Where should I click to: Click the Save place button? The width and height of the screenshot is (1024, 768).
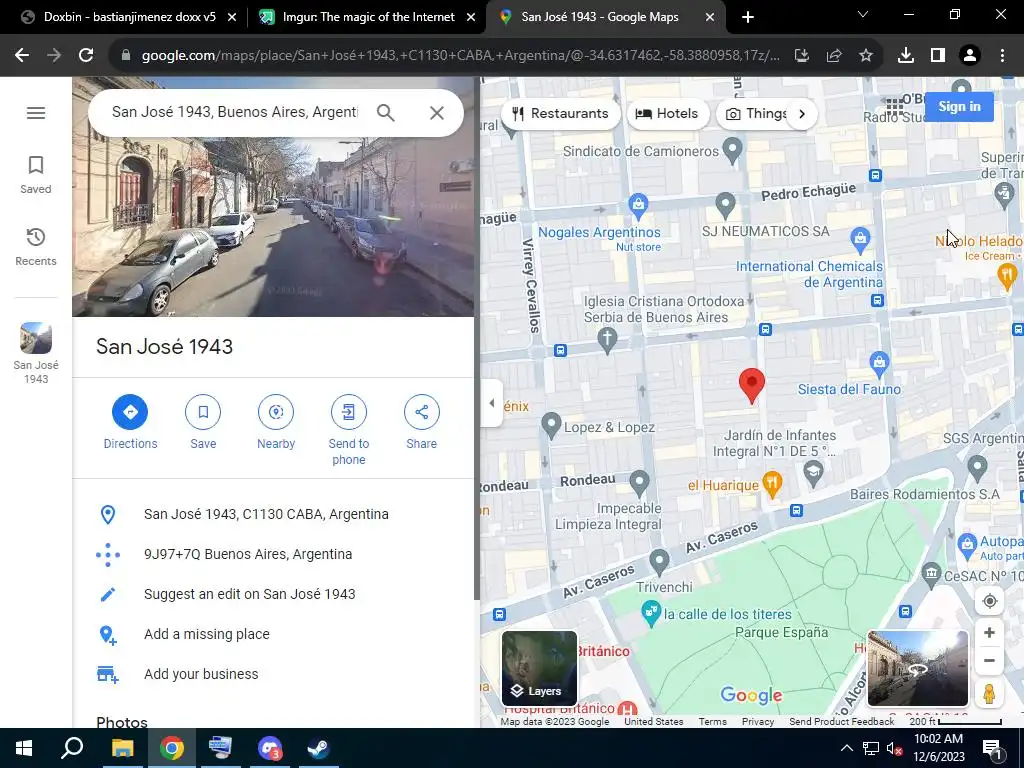pyautogui.click(x=203, y=423)
